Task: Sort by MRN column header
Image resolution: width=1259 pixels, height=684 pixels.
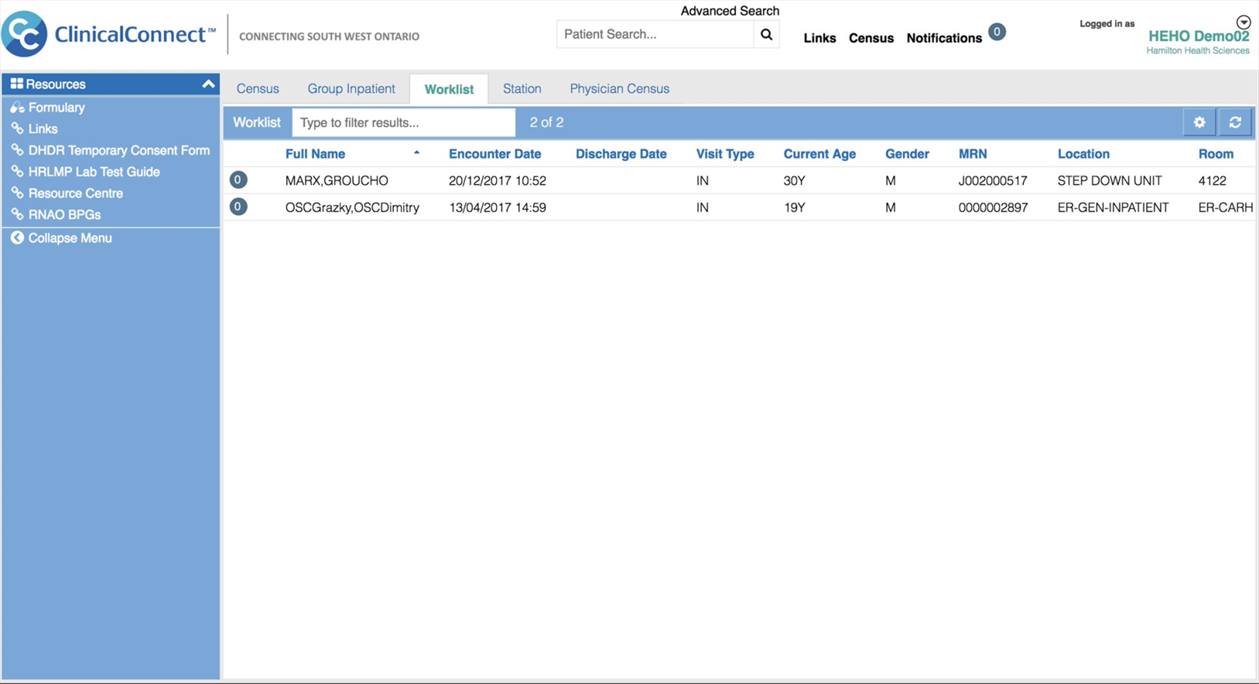Action: coord(973,154)
